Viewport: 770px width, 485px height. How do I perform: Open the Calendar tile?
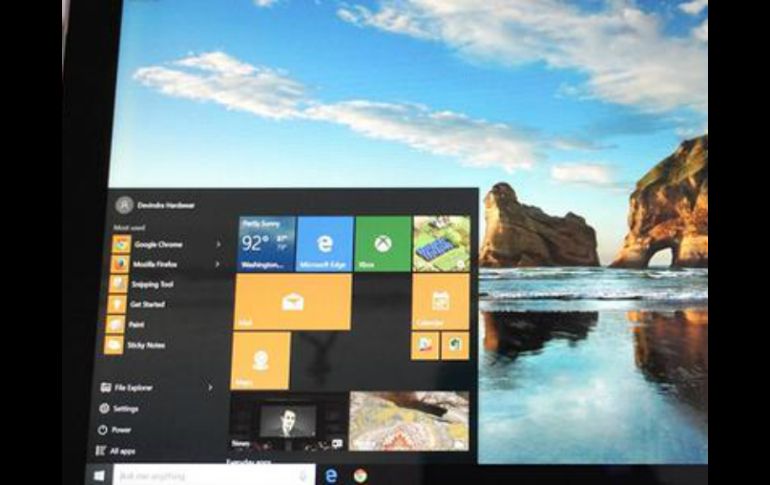tap(440, 302)
